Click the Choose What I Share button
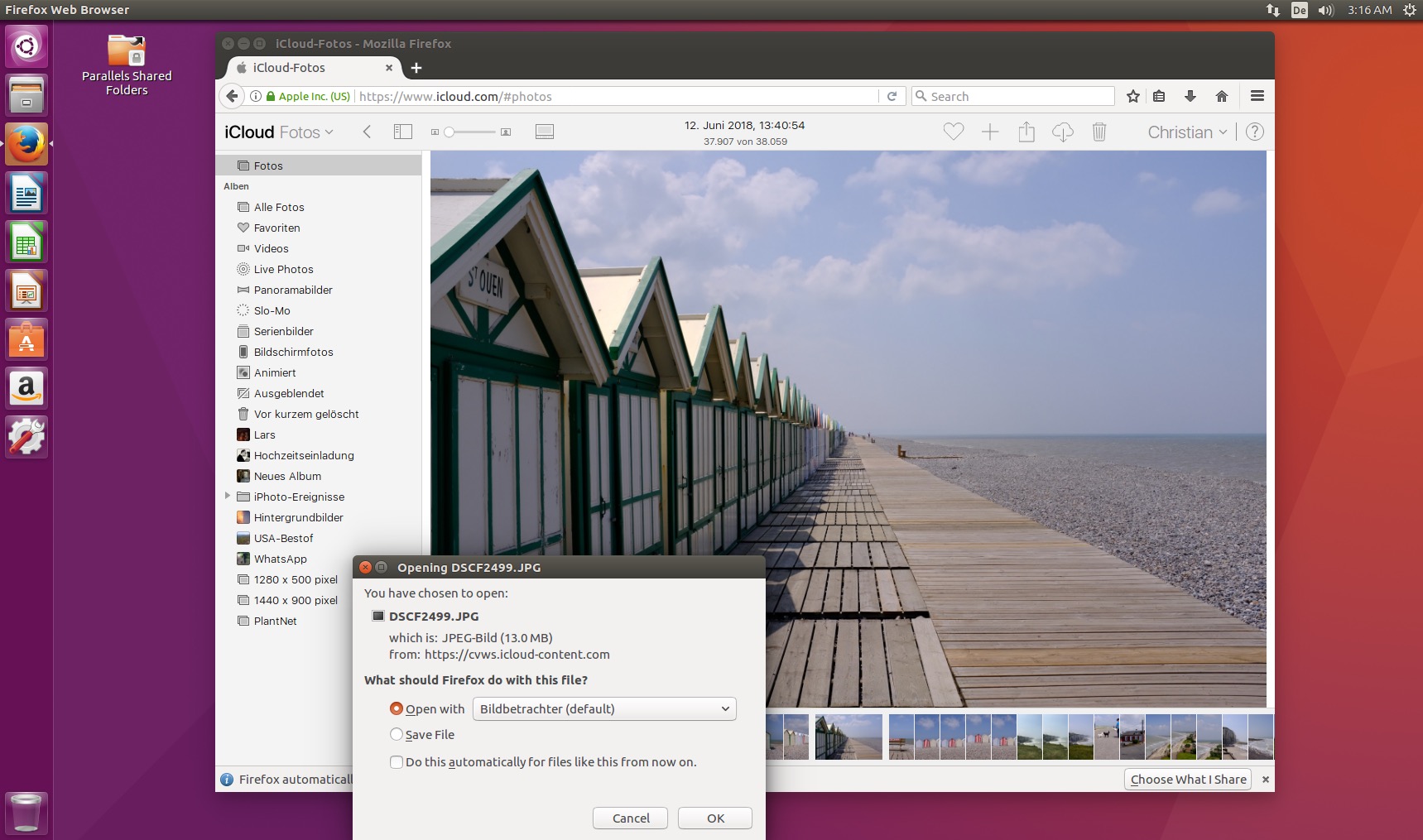This screenshot has width=1423, height=840. 1188,780
